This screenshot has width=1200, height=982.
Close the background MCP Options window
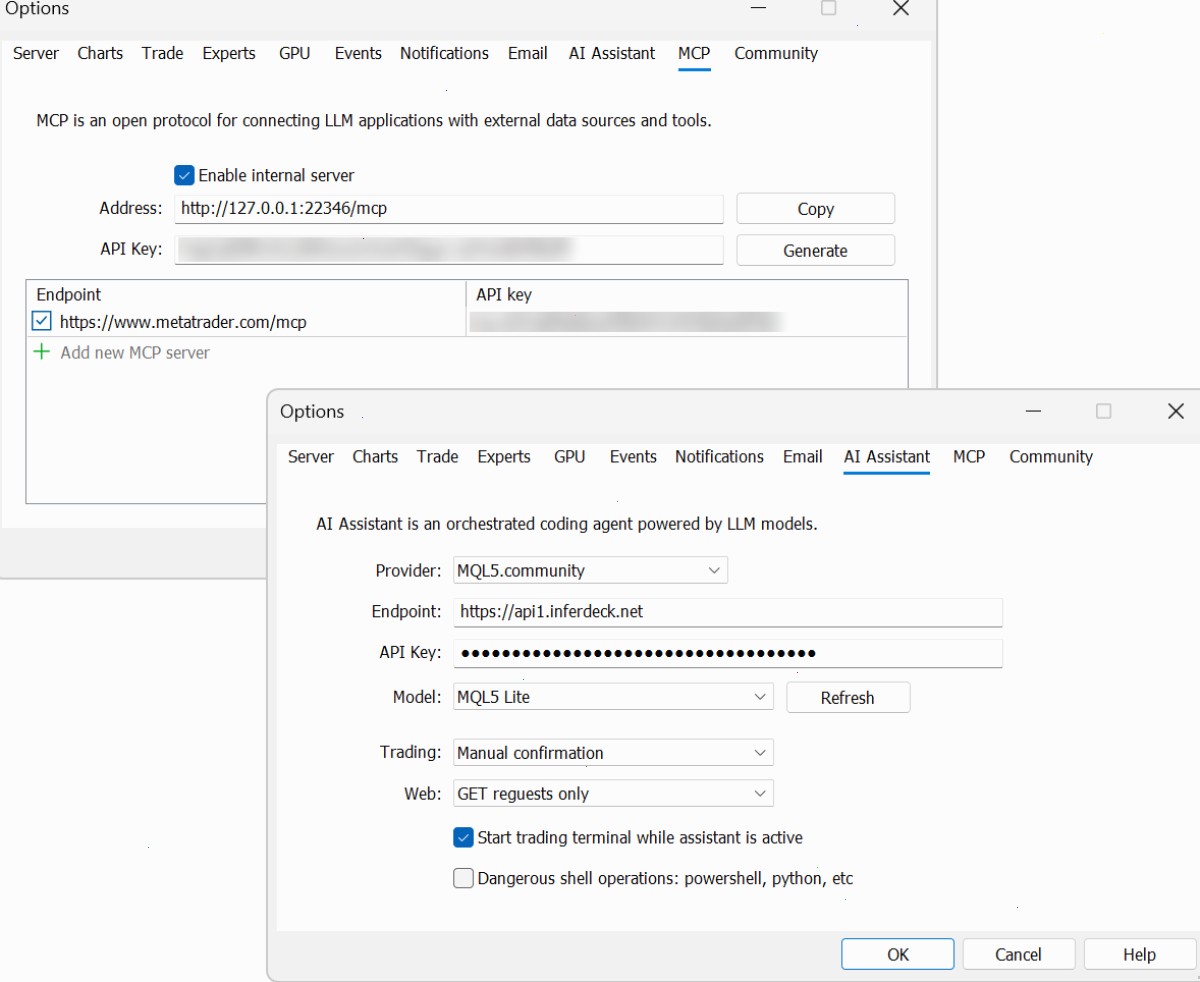pos(901,9)
